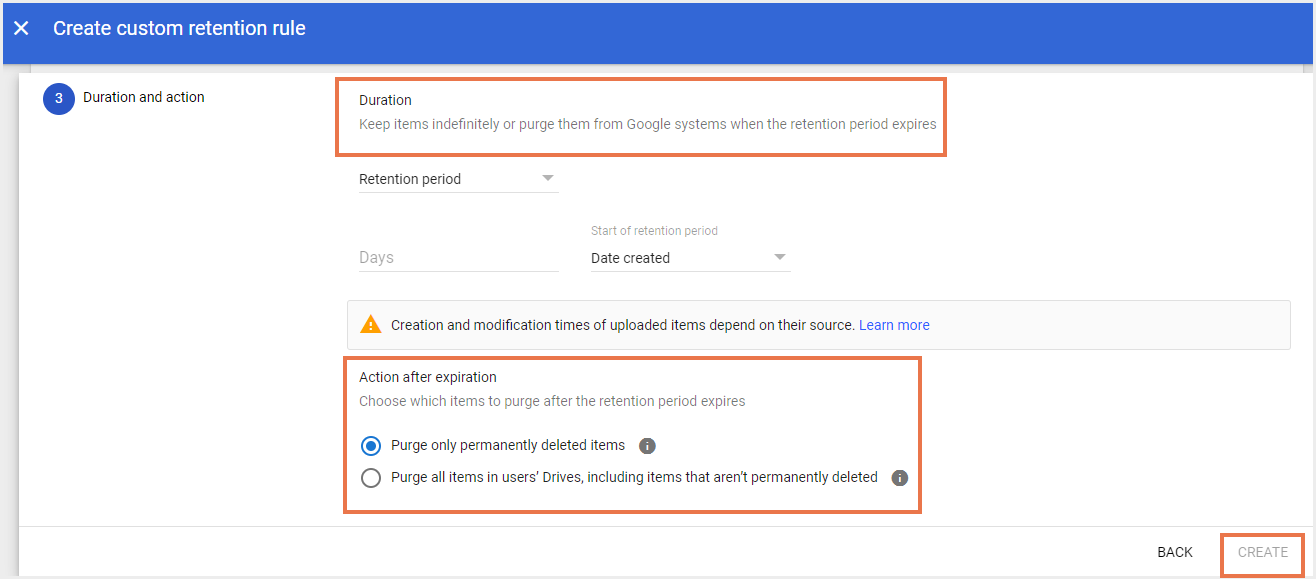Click the orange warning triangle icon
This screenshot has width=1316, height=579.
[371, 325]
